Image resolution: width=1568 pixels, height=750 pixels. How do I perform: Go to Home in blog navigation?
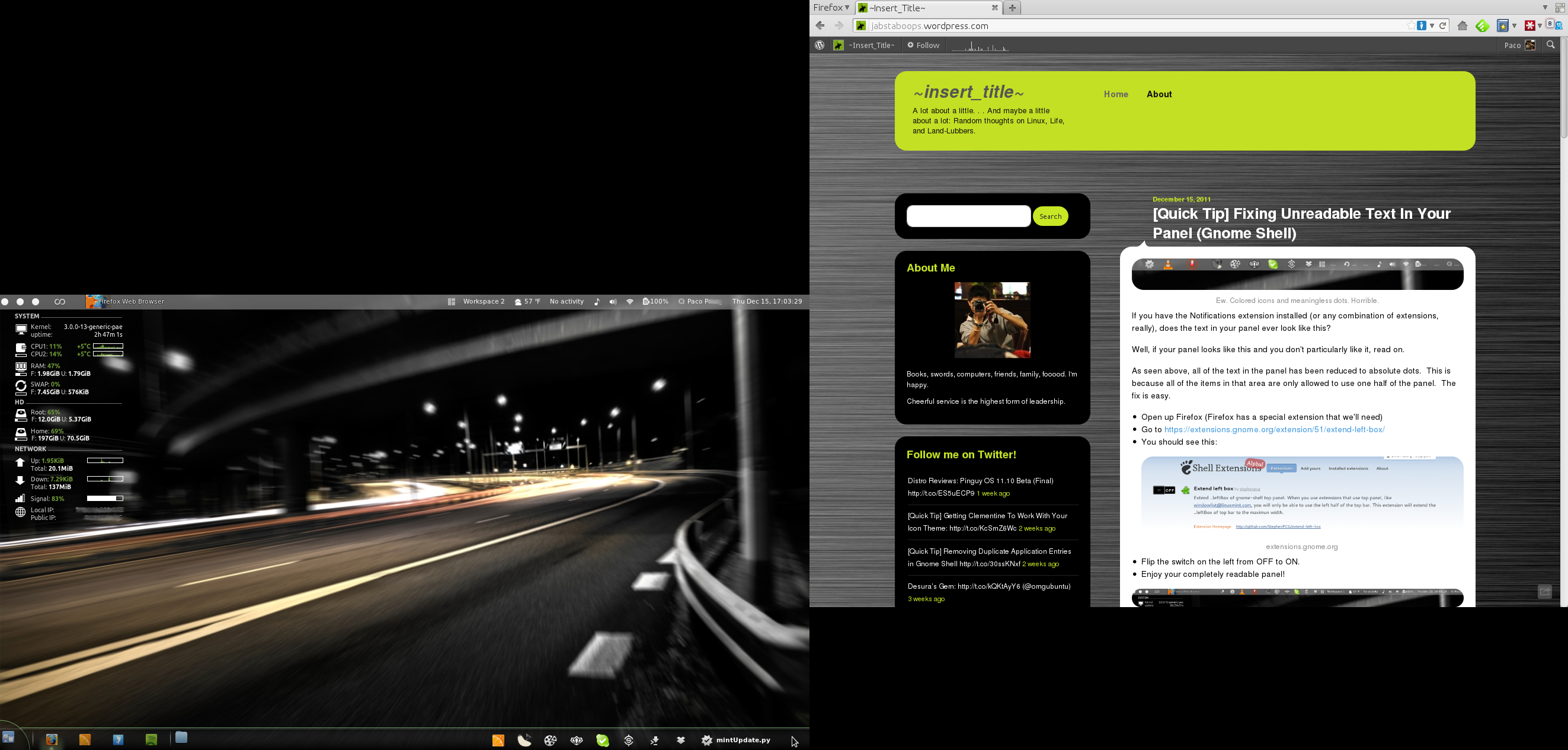click(1116, 94)
